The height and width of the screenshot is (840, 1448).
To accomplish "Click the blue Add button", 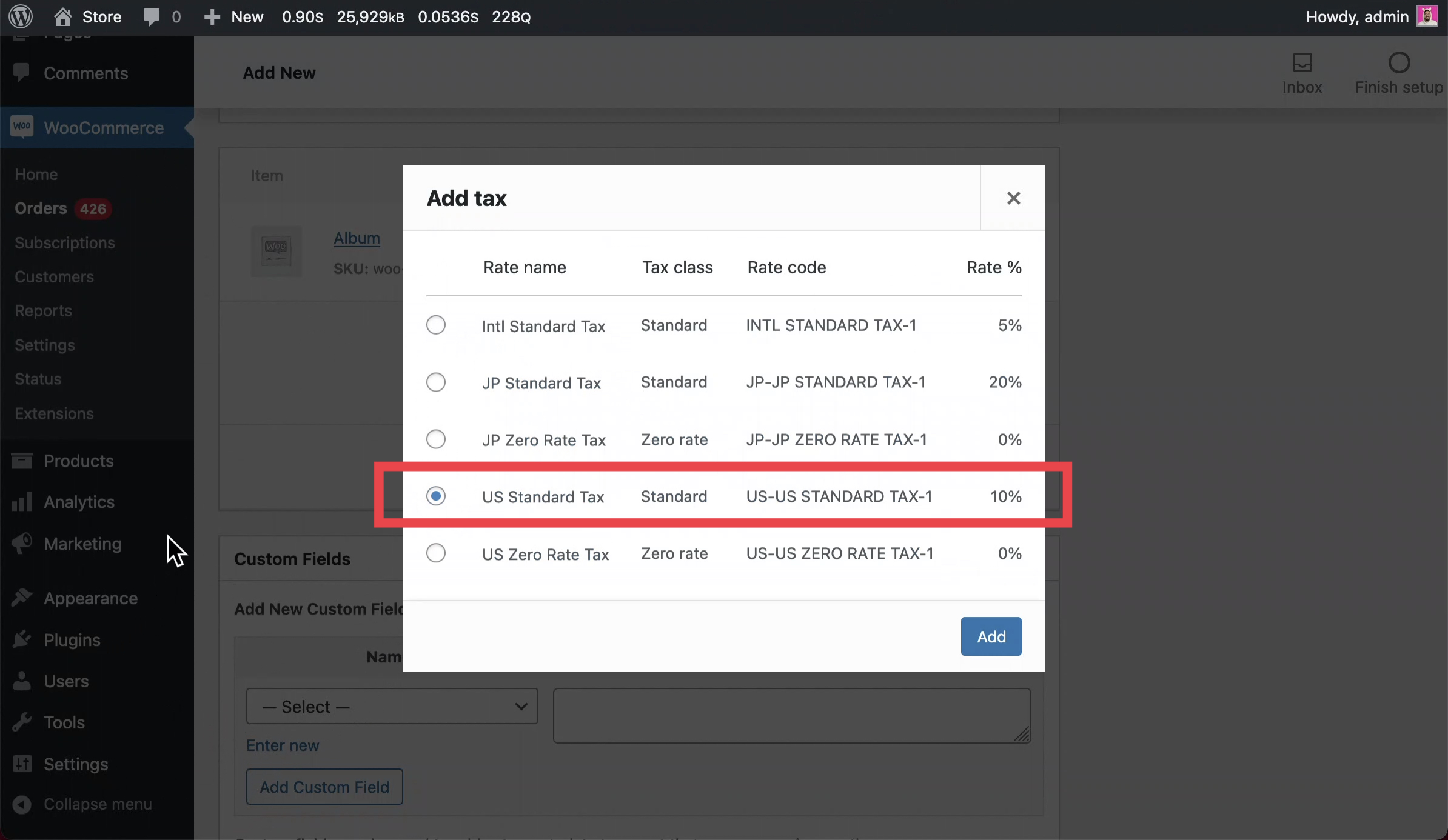I will [x=991, y=636].
